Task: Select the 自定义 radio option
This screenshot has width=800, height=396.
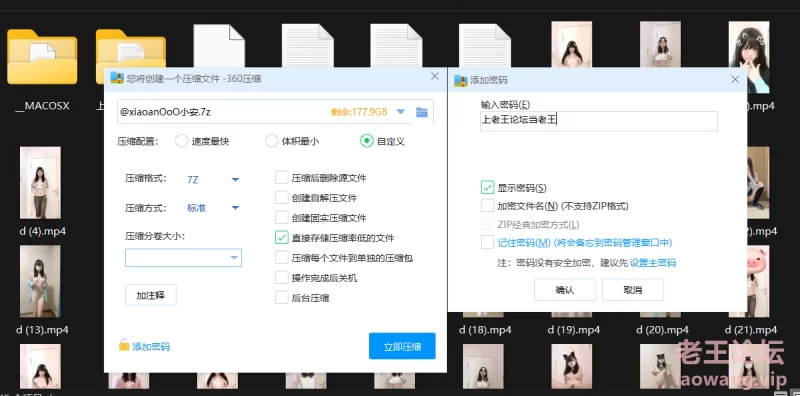Action: [366, 141]
